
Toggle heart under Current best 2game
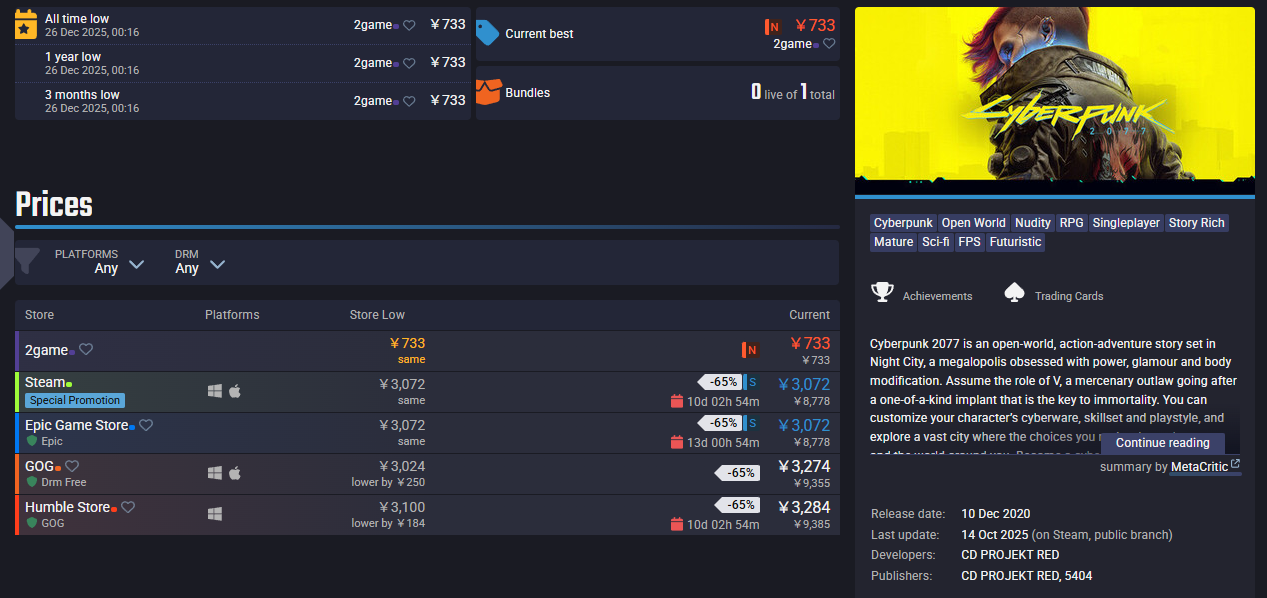[x=829, y=44]
